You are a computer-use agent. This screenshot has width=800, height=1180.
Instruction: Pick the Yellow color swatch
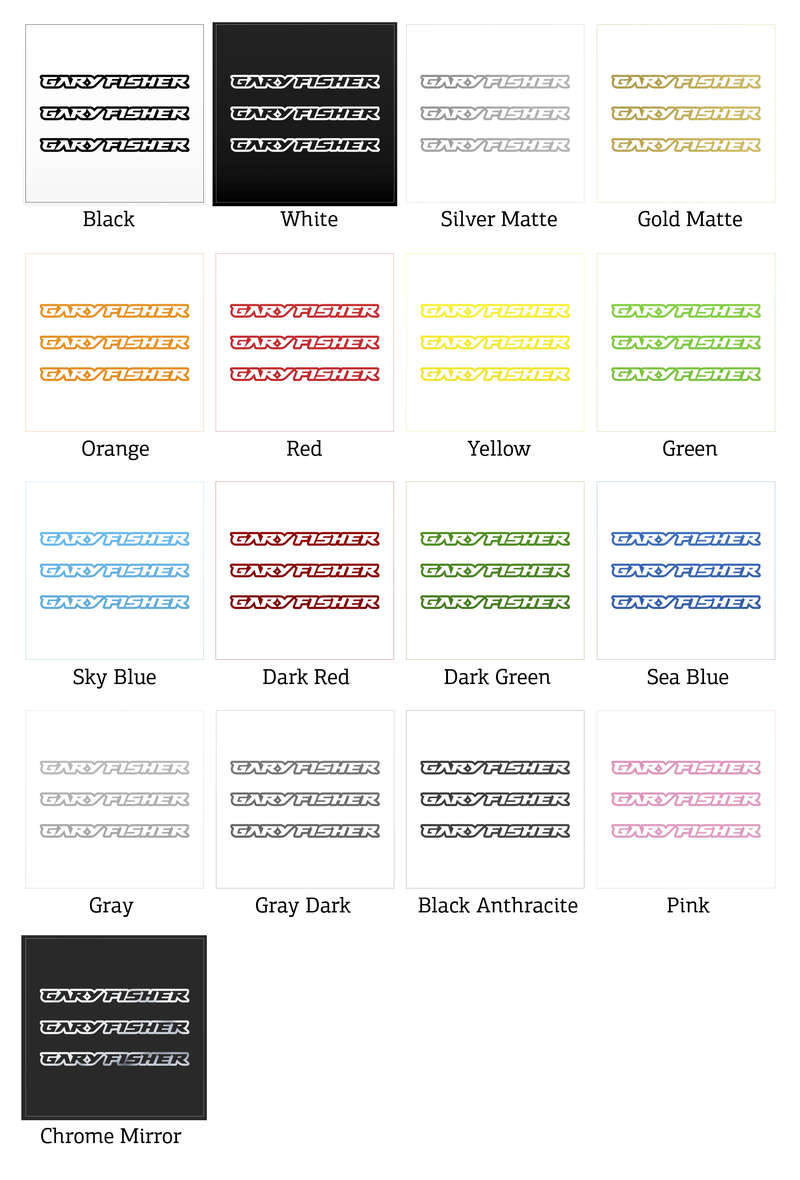[495, 342]
